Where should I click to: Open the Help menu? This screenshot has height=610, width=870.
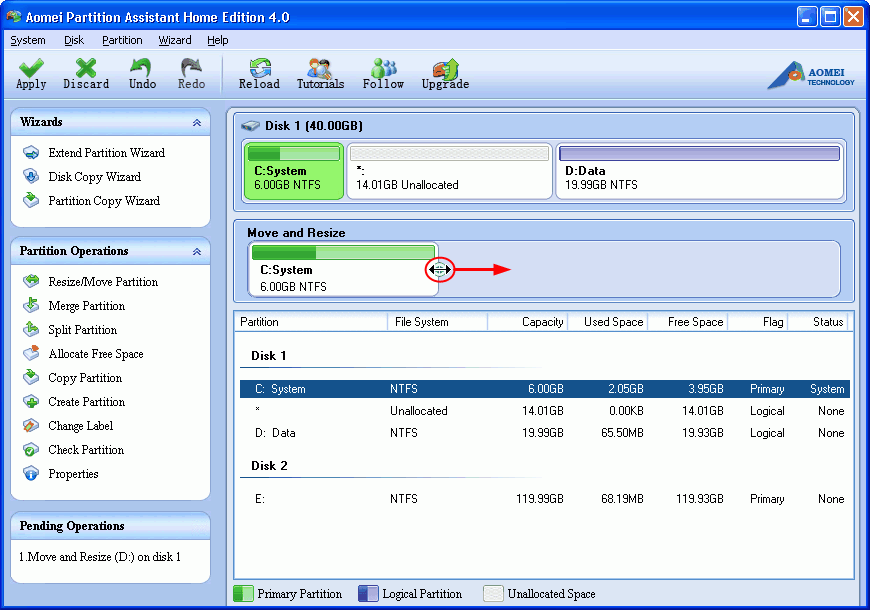pos(218,40)
